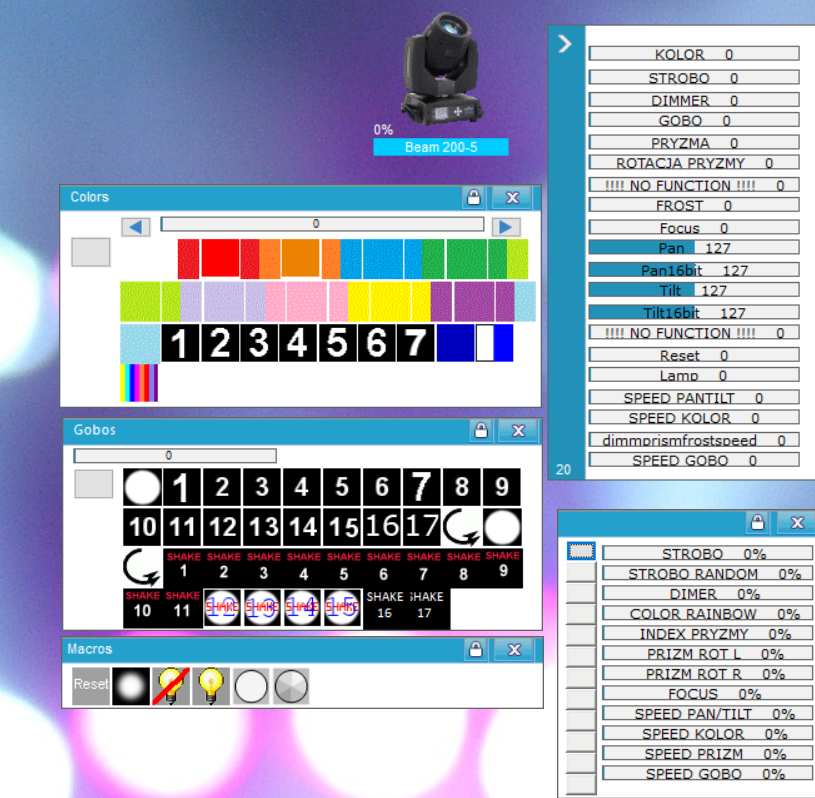Adjust the DIMMER channel bar
Screen dimensions: 815x798
click(694, 100)
